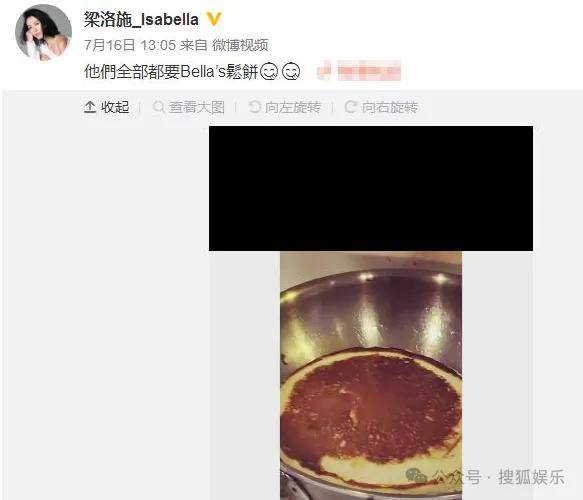The image size is (583, 500).
Task: Click the first smiley emoji in post
Action: (x=268, y=71)
